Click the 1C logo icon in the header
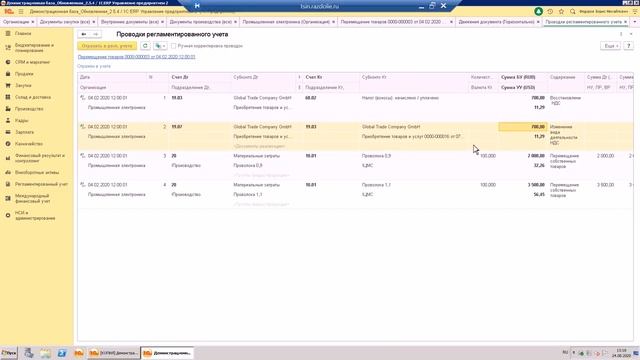This screenshot has width=640, height=360. (9, 11)
